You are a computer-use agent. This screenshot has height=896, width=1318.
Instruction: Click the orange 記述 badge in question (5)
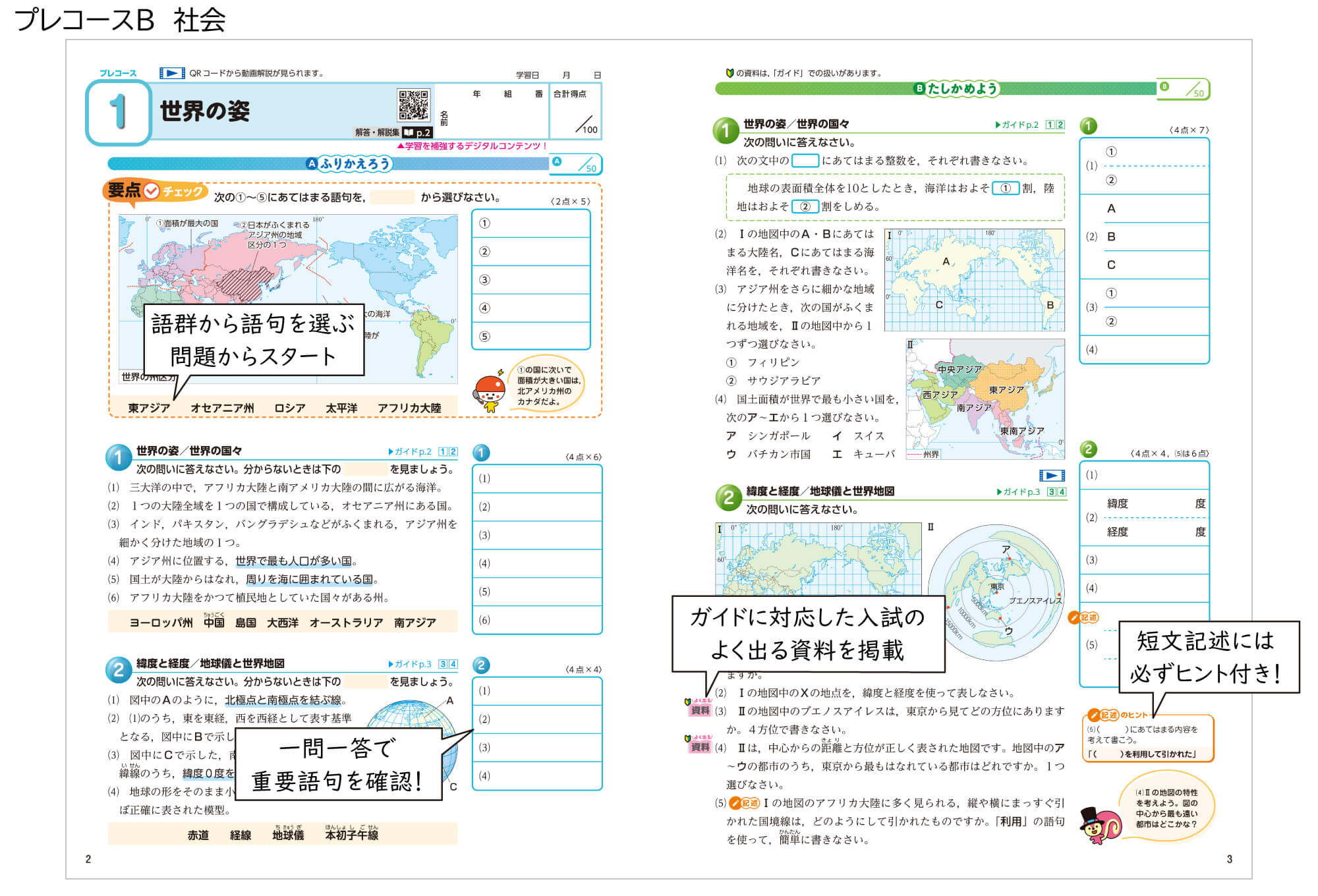click(745, 803)
